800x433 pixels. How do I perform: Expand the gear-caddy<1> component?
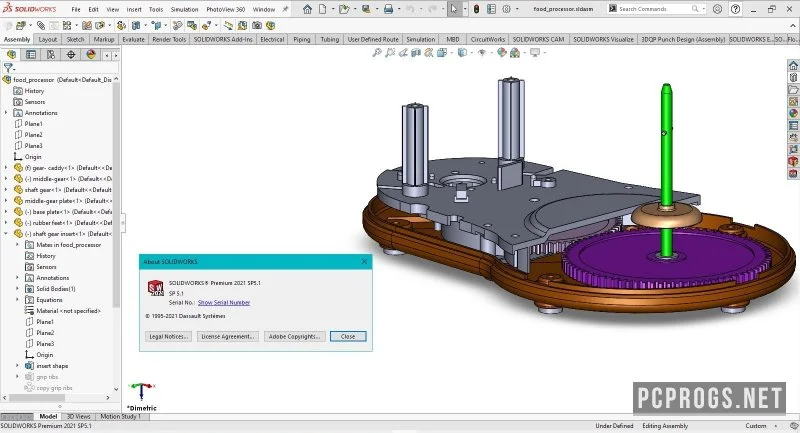pos(6,168)
